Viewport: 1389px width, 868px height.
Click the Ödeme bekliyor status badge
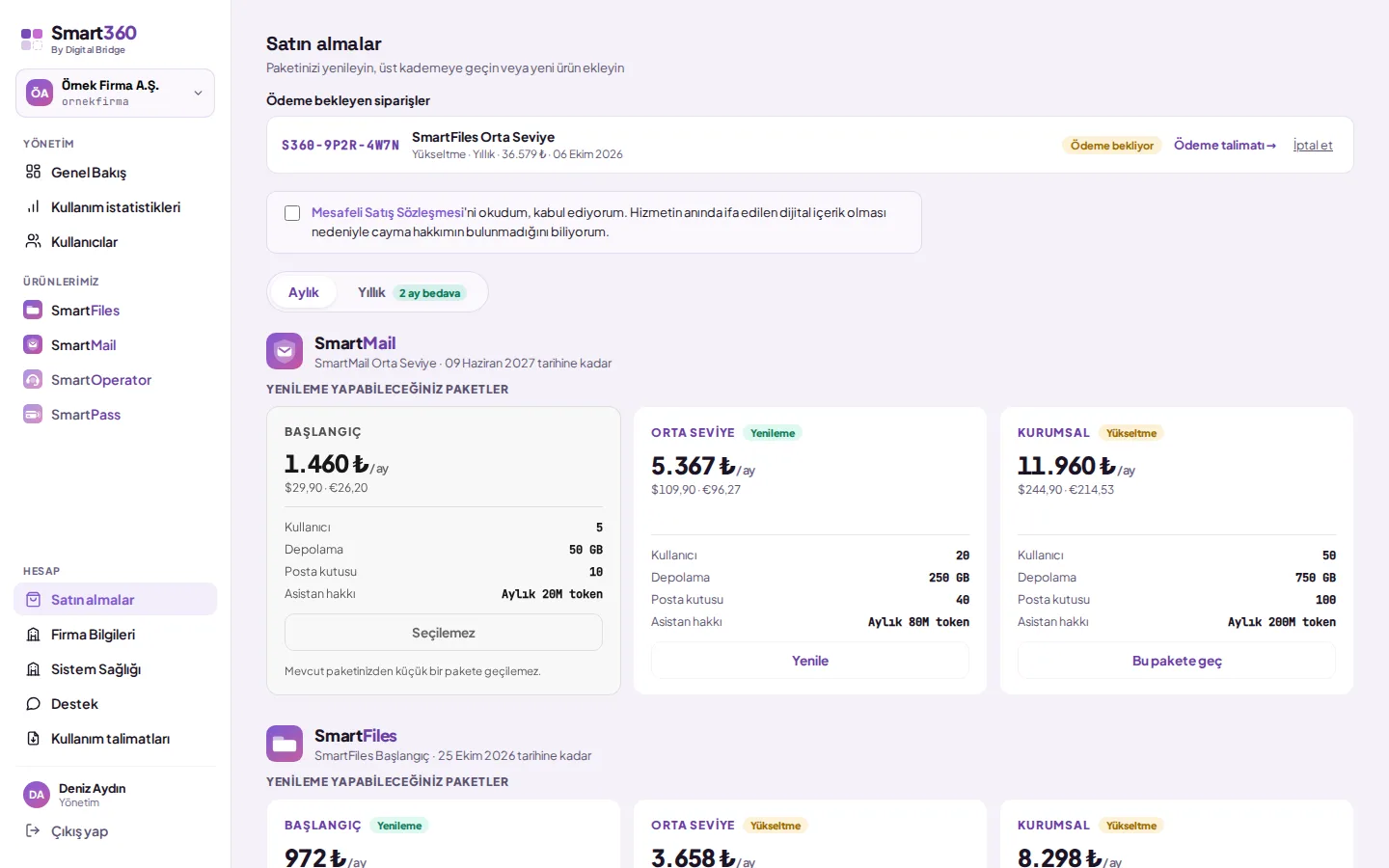pos(1112,146)
